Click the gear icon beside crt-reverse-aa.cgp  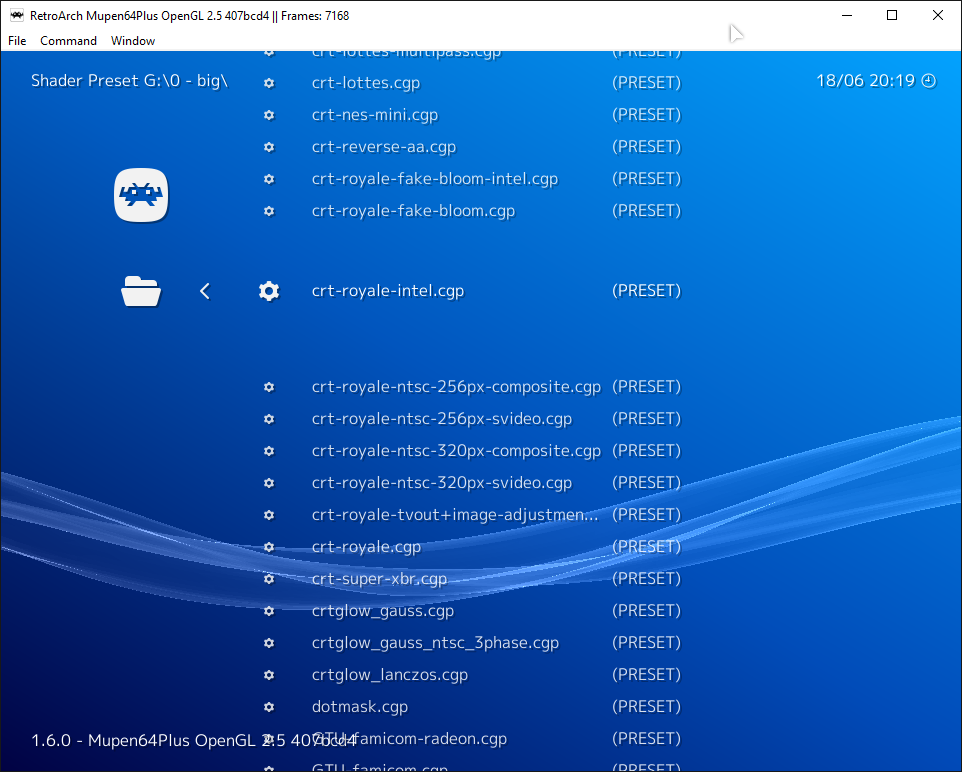[x=269, y=147]
